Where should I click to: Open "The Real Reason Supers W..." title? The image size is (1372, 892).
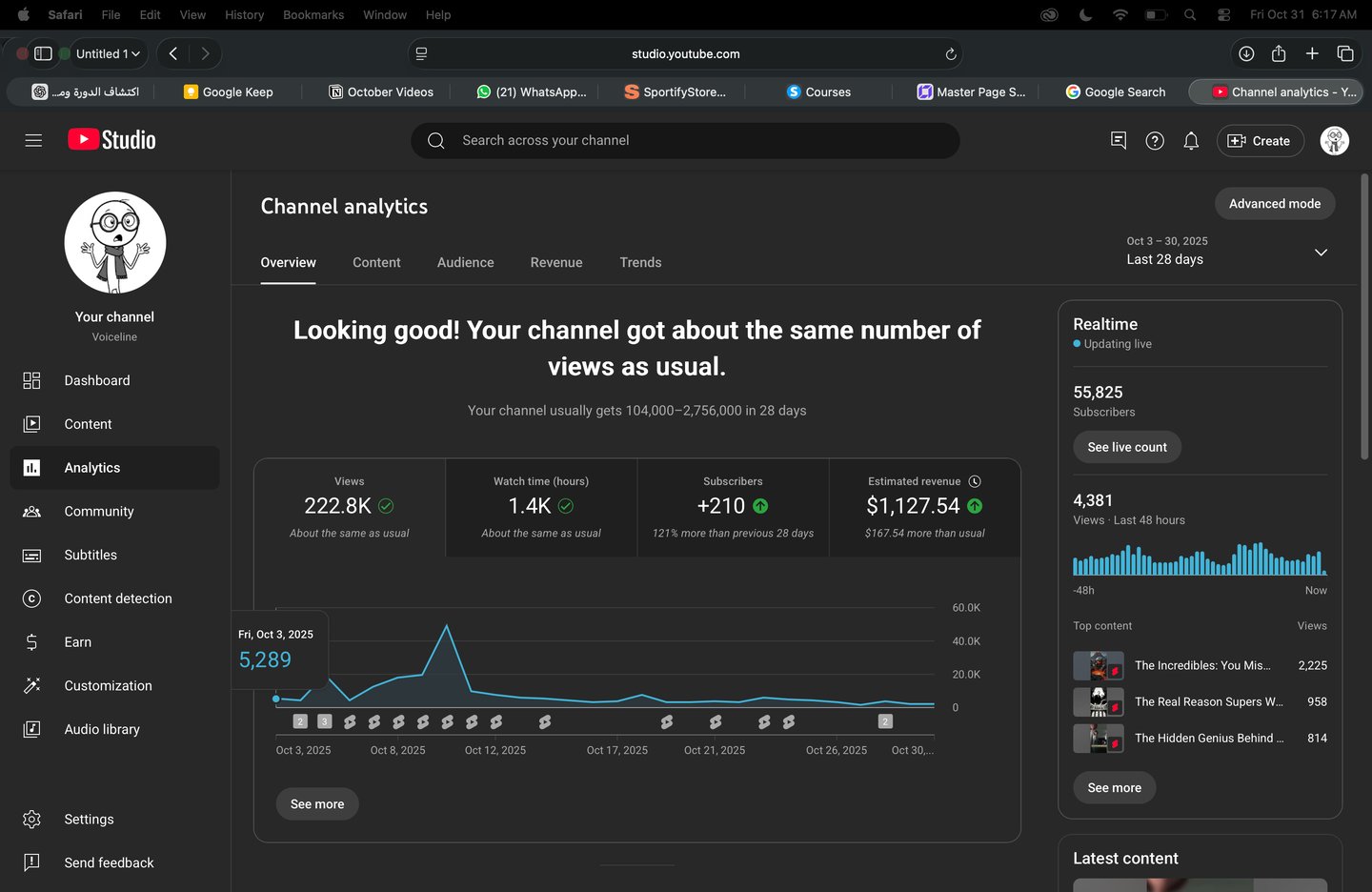point(1209,701)
